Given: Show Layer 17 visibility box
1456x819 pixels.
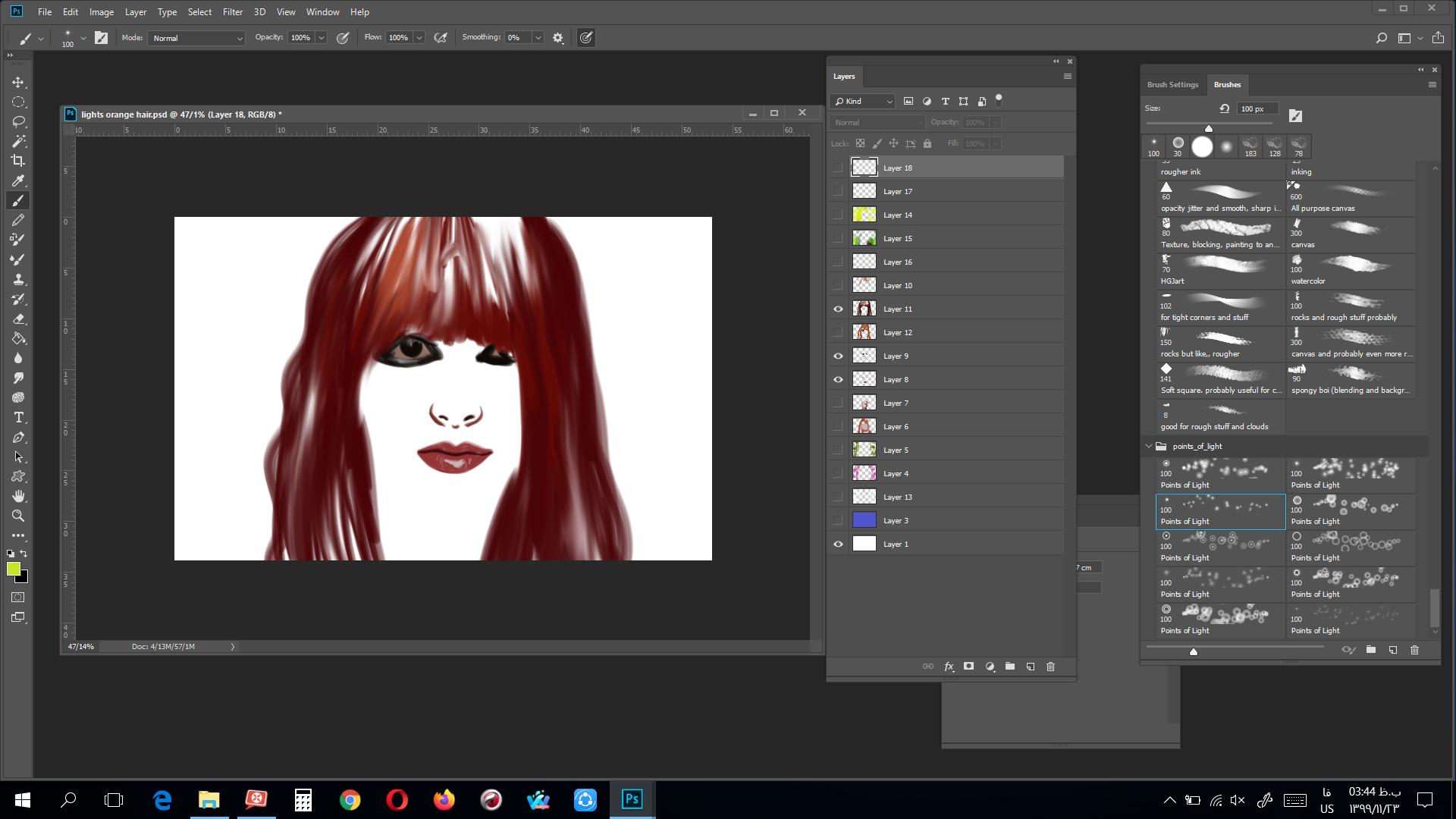Looking at the screenshot, I should [838, 191].
